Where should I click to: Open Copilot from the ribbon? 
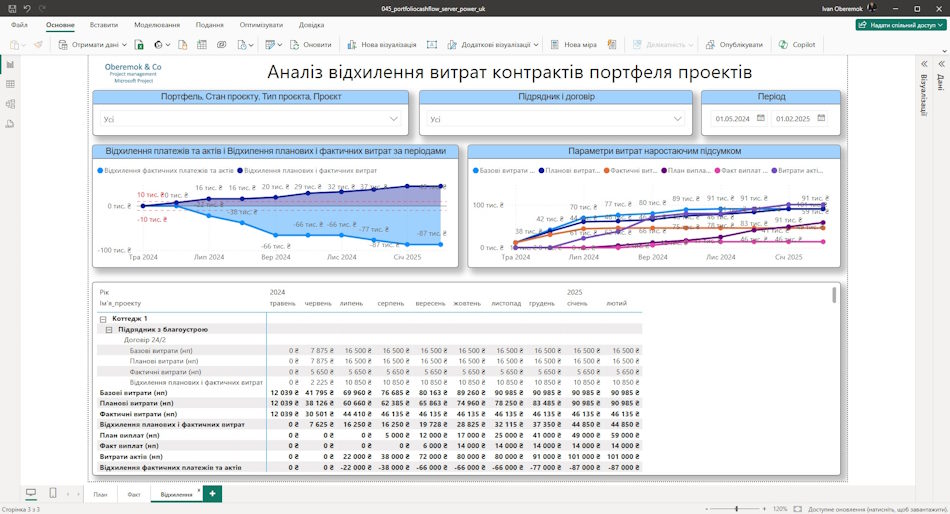(797, 44)
